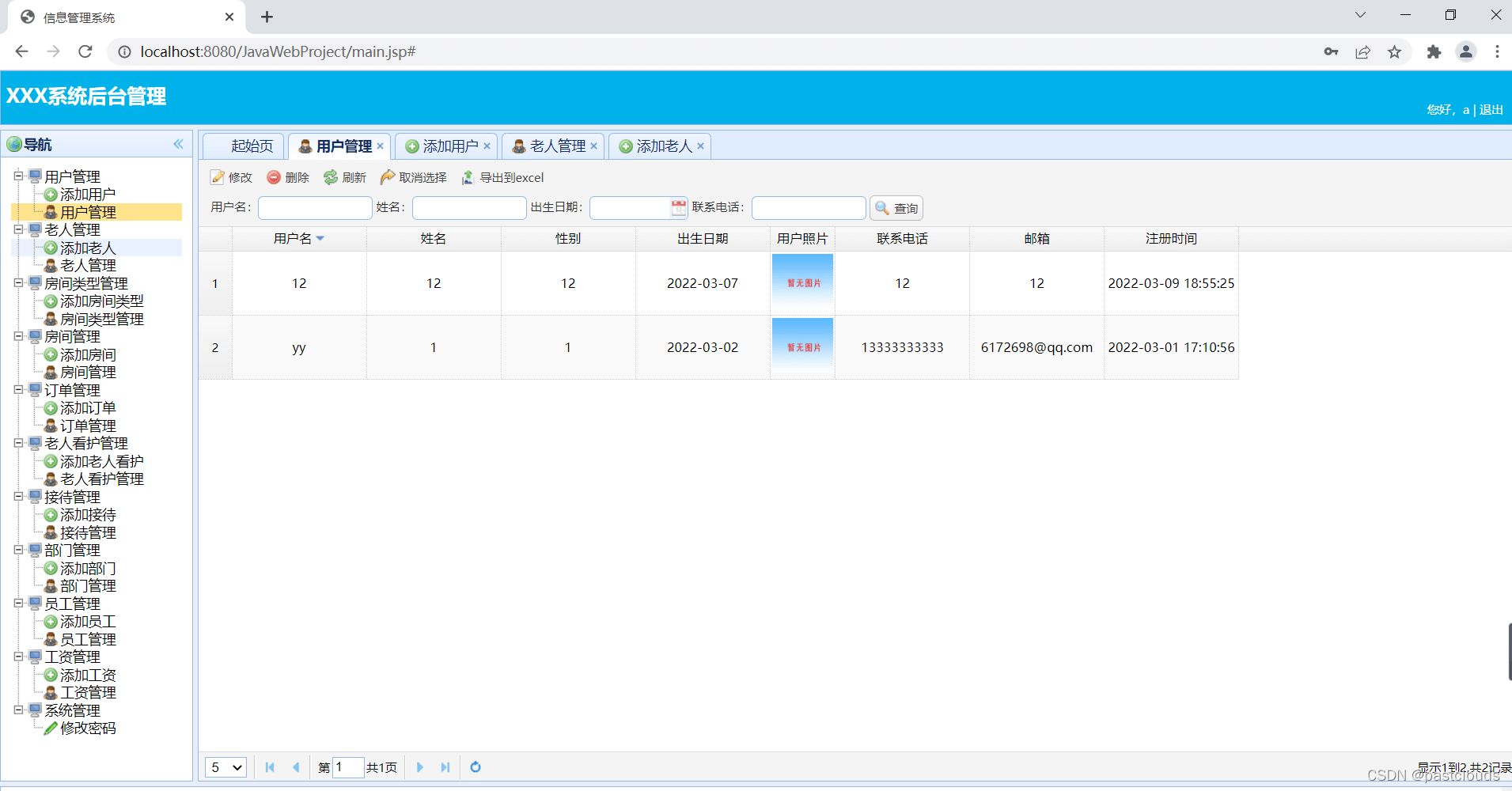Switch to the 起始页 tab
Viewport: 1512px width, 791px height.
click(x=252, y=146)
